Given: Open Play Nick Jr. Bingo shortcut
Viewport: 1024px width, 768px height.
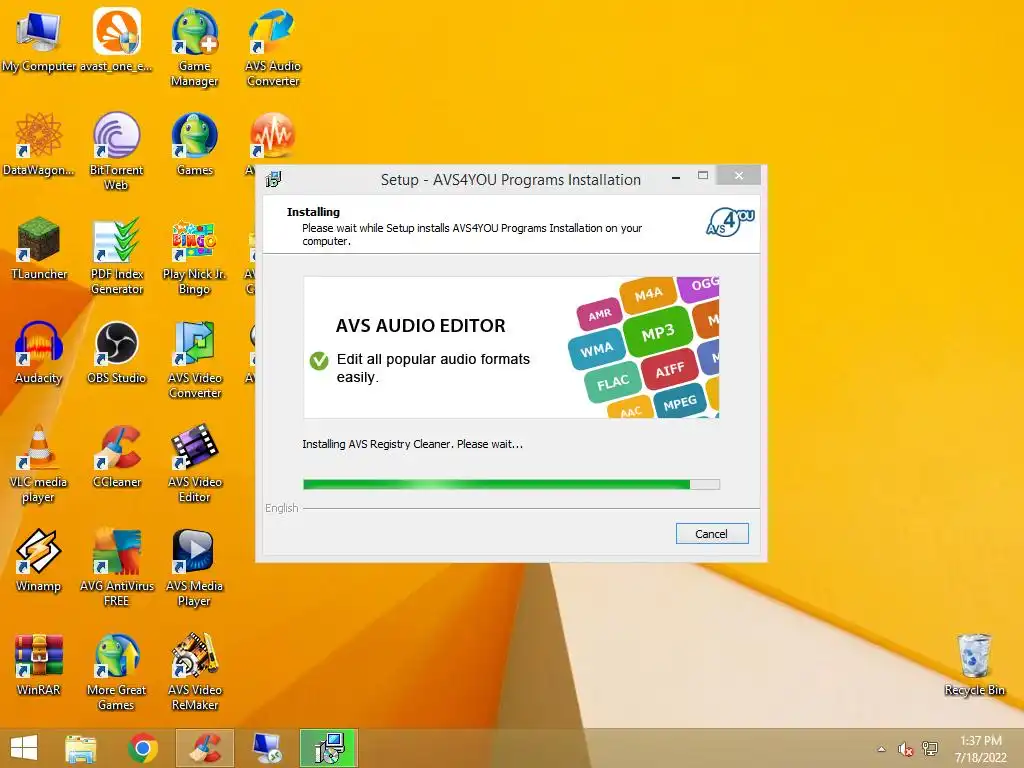Looking at the screenshot, I should (x=195, y=255).
